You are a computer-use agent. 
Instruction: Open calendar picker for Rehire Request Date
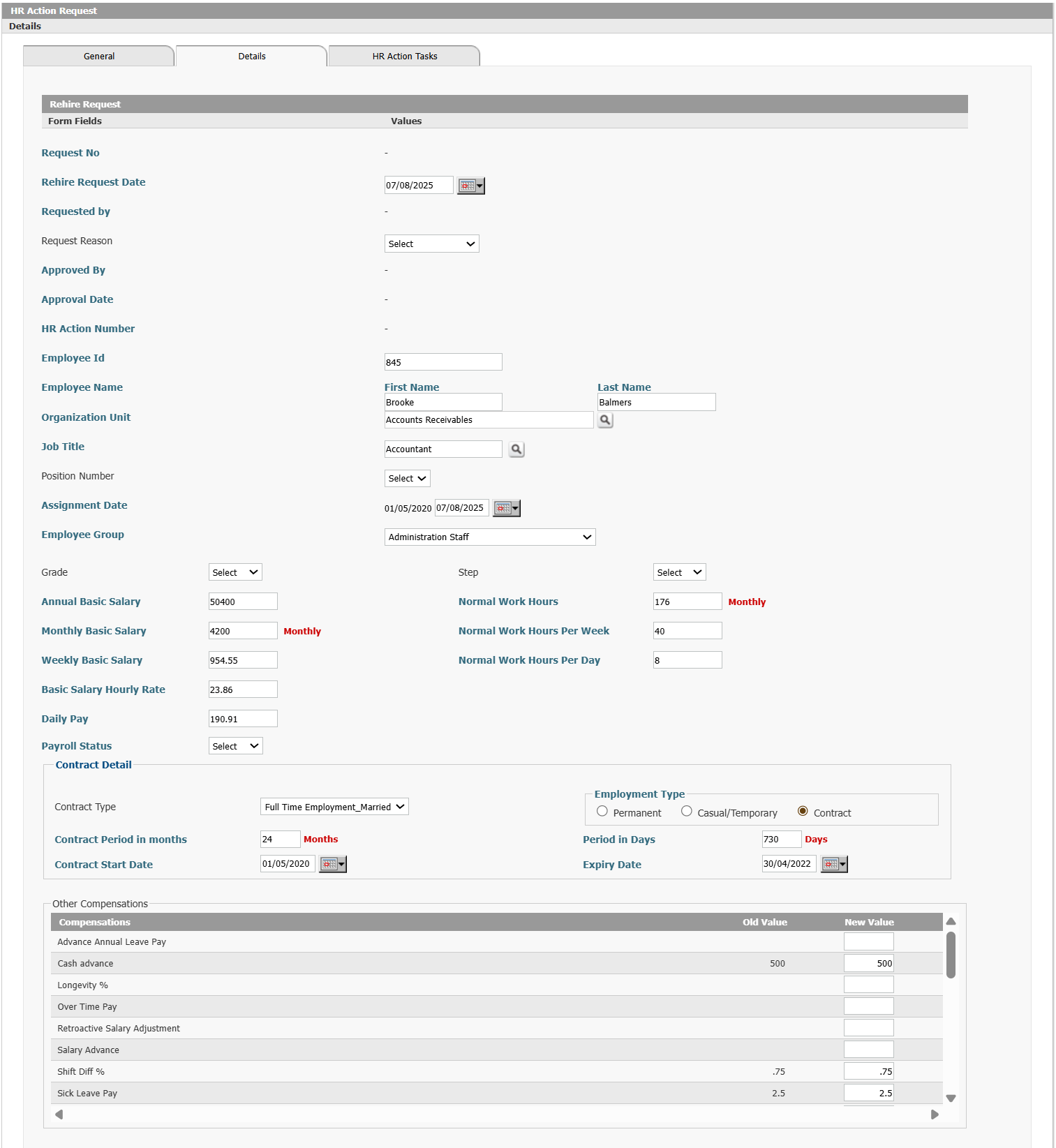470,186
